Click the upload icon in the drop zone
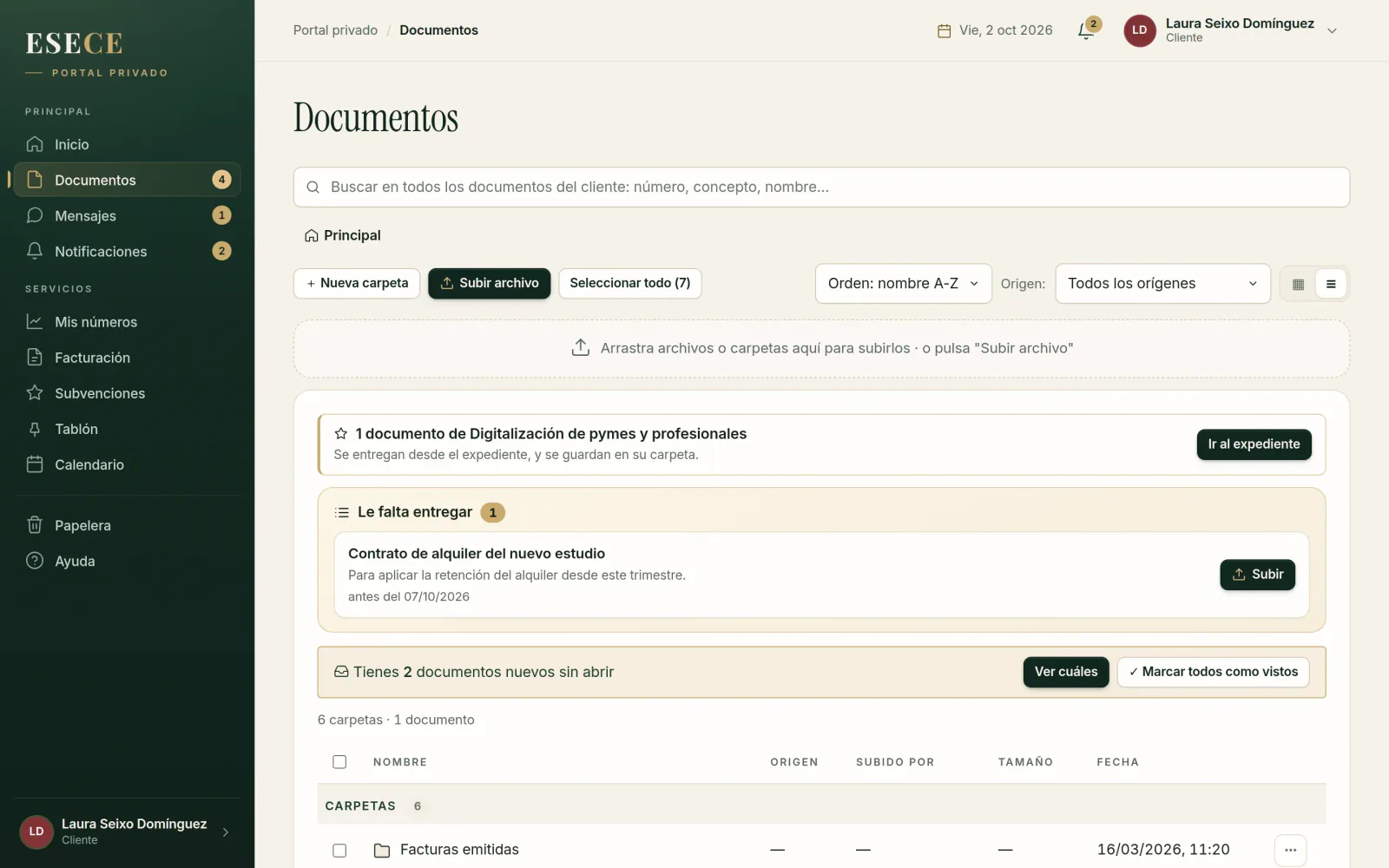Viewport: 1389px width, 868px height. coord(581,347)
